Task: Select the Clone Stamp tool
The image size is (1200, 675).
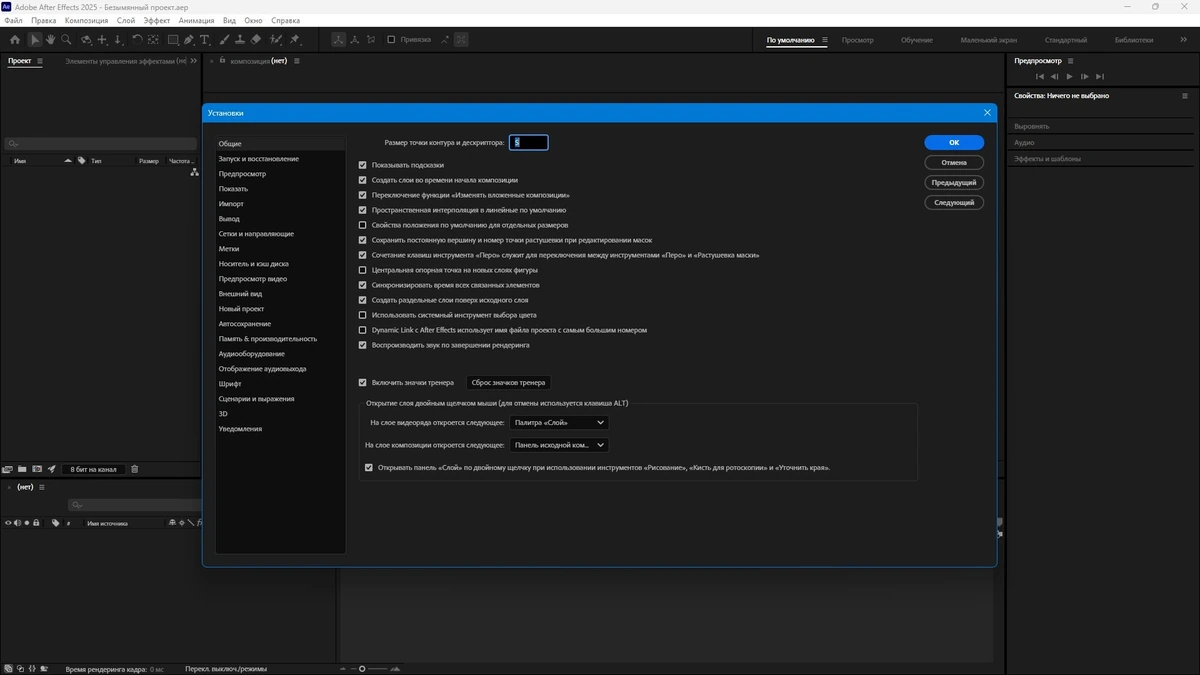Action: tap(239, 40)
